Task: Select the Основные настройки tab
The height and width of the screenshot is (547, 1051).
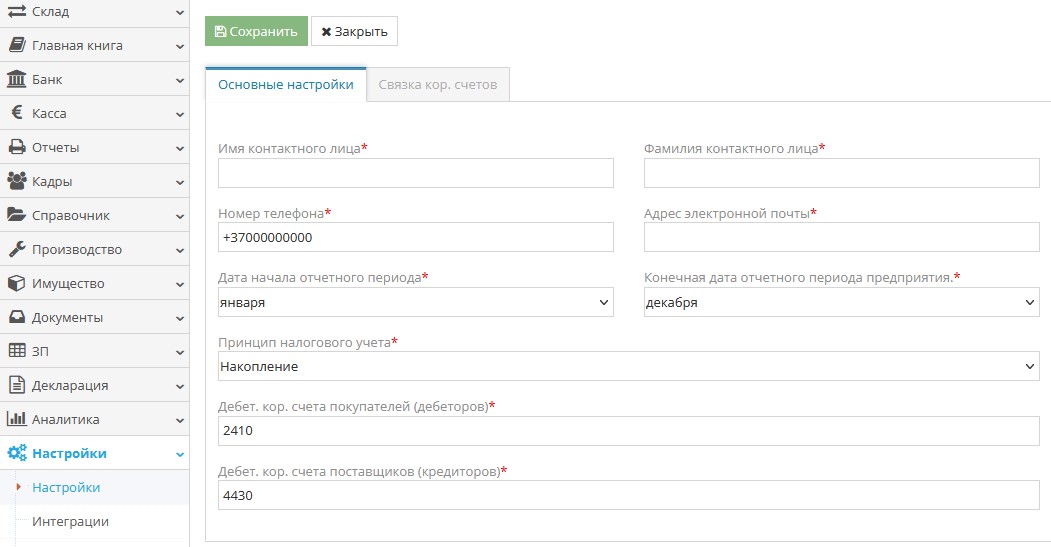Action: [x=285, y=85]
